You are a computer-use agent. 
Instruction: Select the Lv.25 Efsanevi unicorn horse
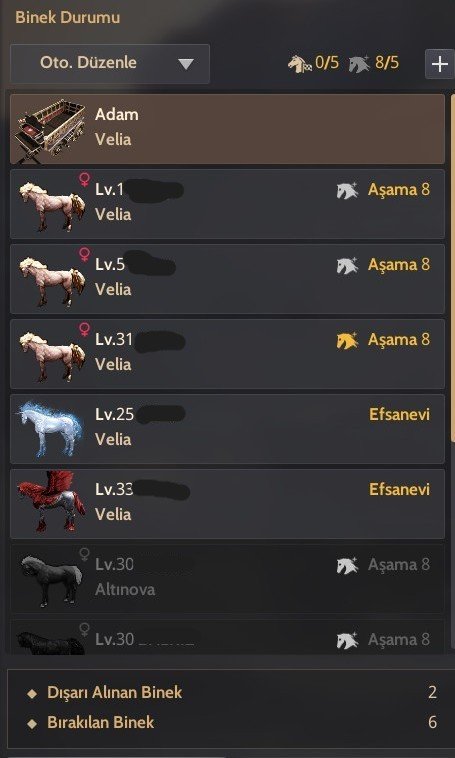coord(227,429)
